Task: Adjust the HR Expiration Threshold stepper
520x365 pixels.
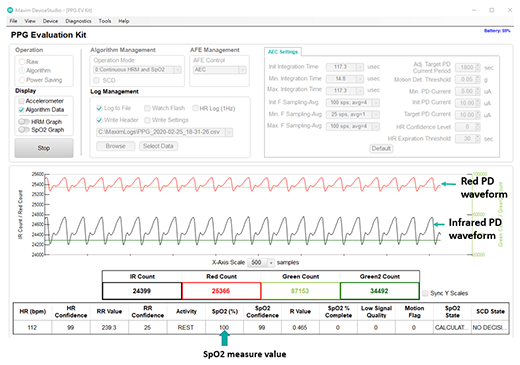Action: pyautogui.click(x=478, y=139)
